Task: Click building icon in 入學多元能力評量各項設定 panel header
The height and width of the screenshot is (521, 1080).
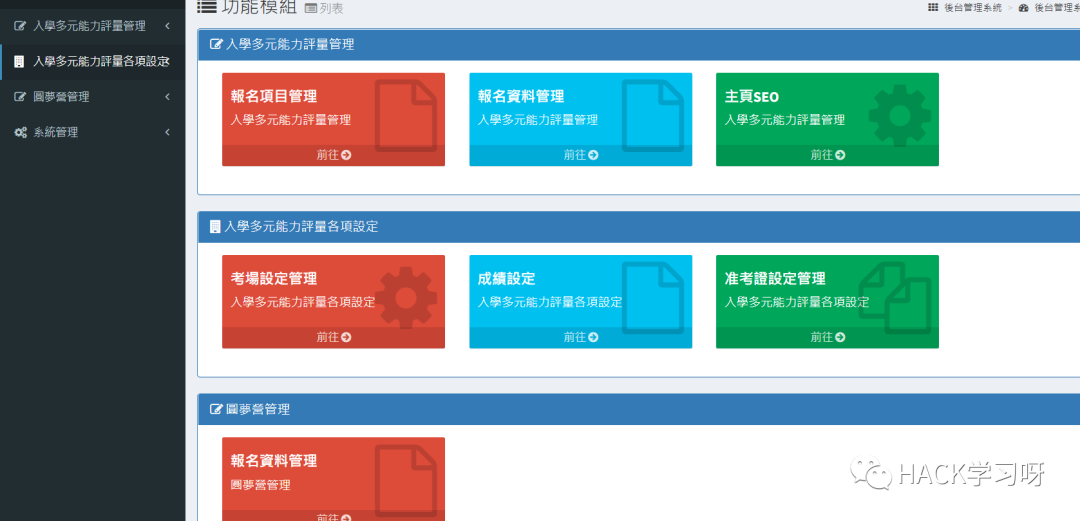Action: coord(215,227)
